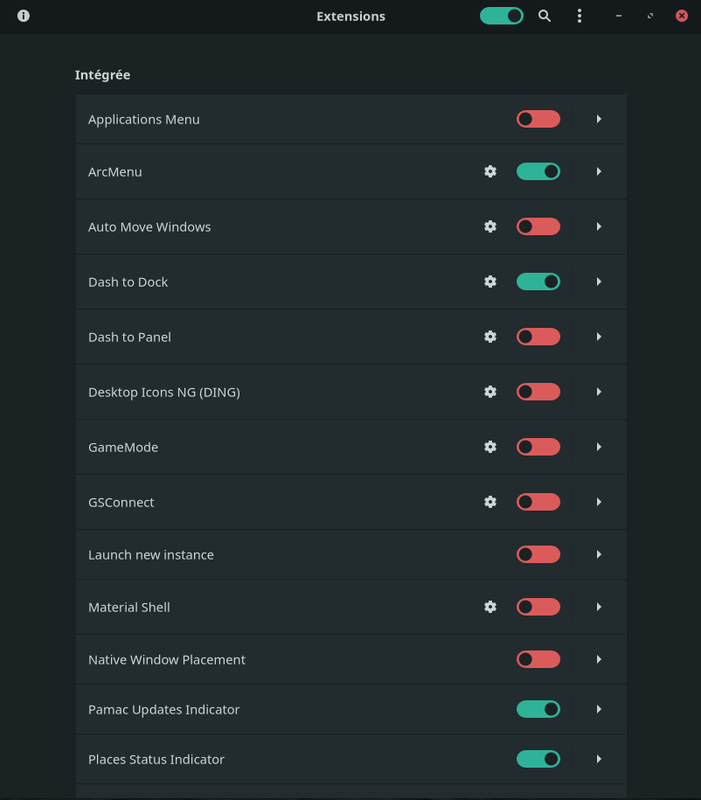Disable the Pamac Updates Indicator switch
Viewport: 701px width, 800px height.
[538, 709]
